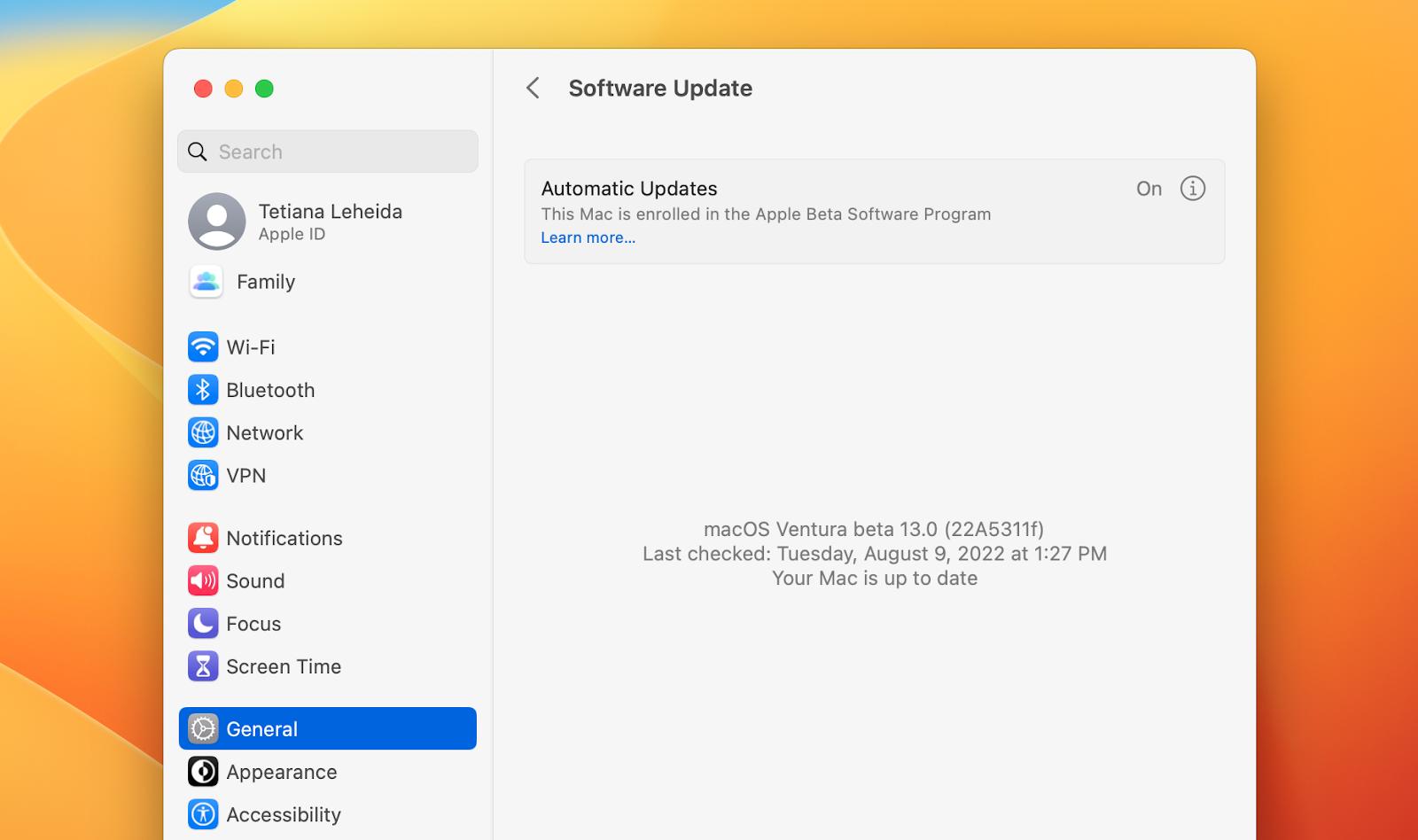
Task: Zoom window with green button
Action: (264, 89)
